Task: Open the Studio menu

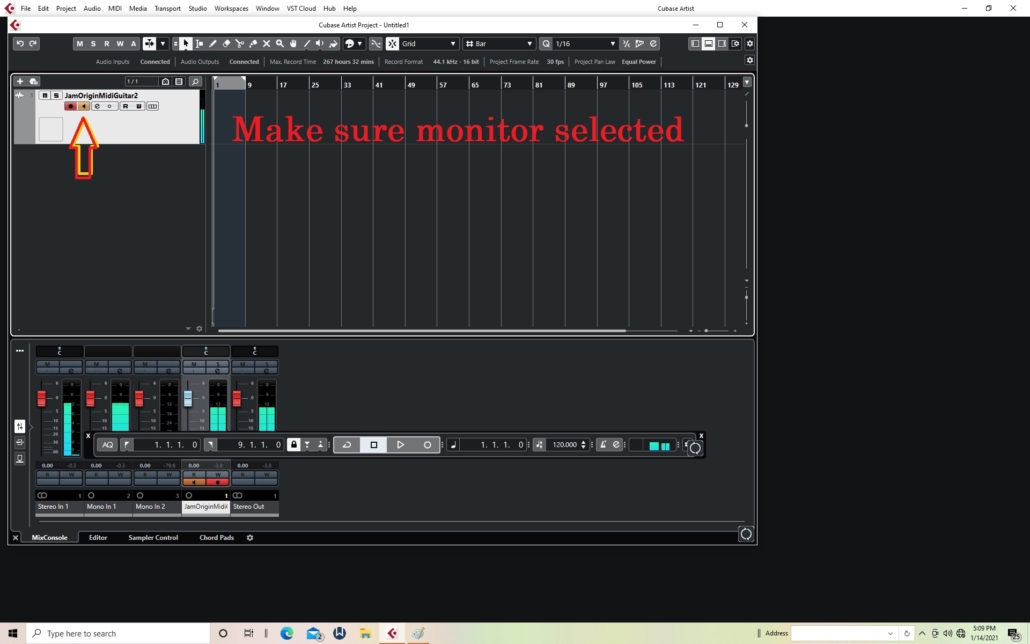Action: point(198,9)
